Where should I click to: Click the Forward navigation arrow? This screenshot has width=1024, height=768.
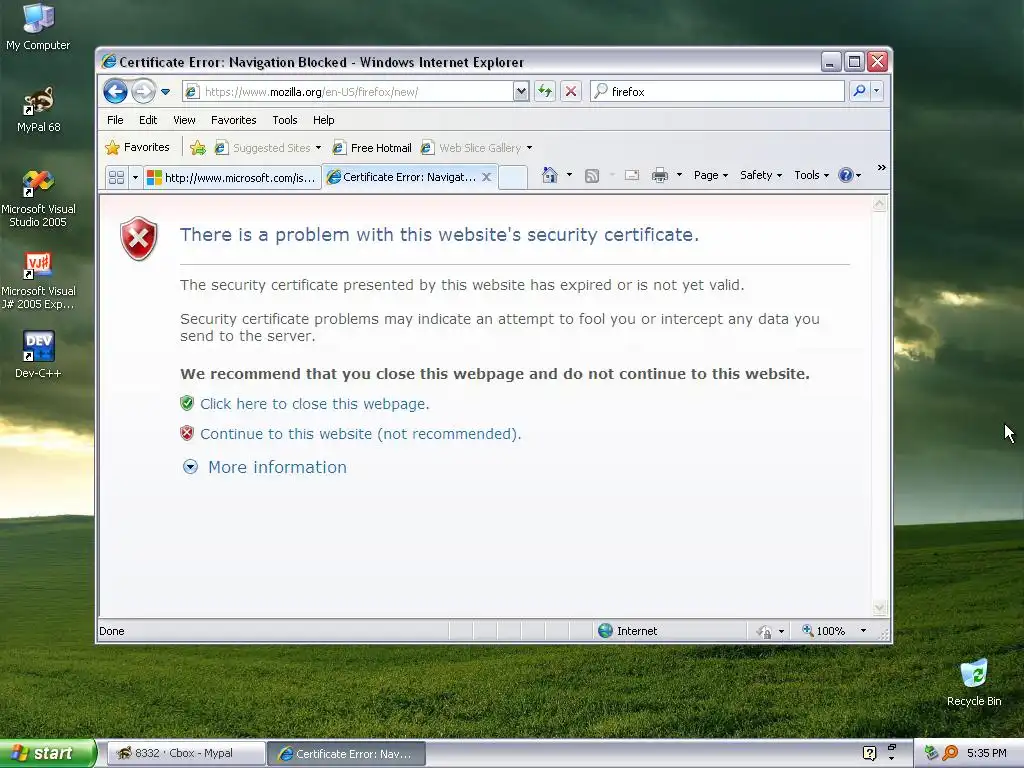click(x=143, y=91)
